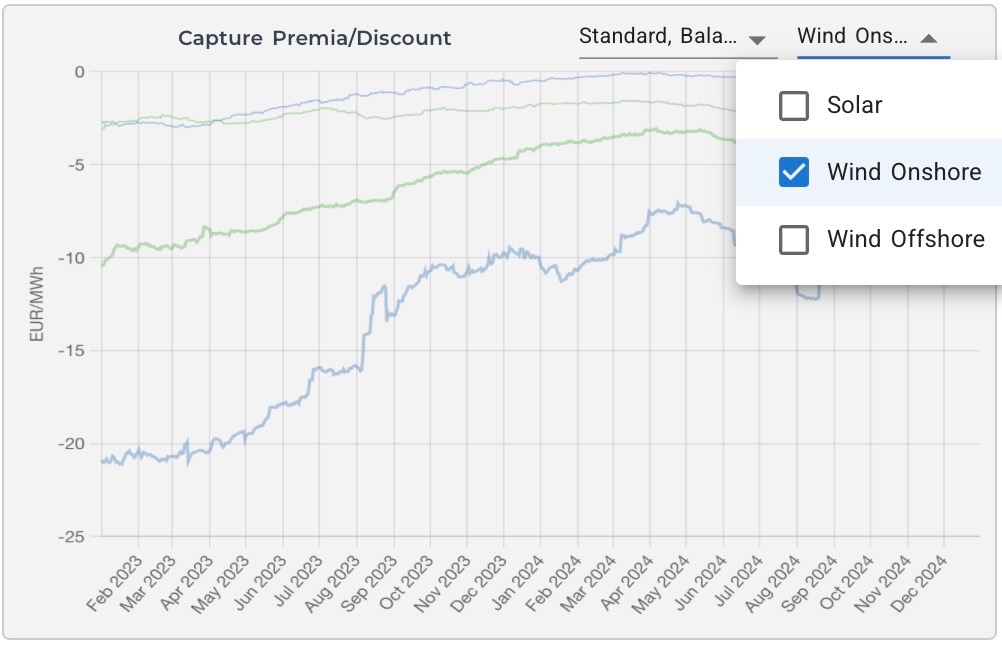Image resolution: width=1002 pixels, height=646 pixels.
Task: Click the arrow icon beside "Standard, Bala..."
Action: (757, 40)
